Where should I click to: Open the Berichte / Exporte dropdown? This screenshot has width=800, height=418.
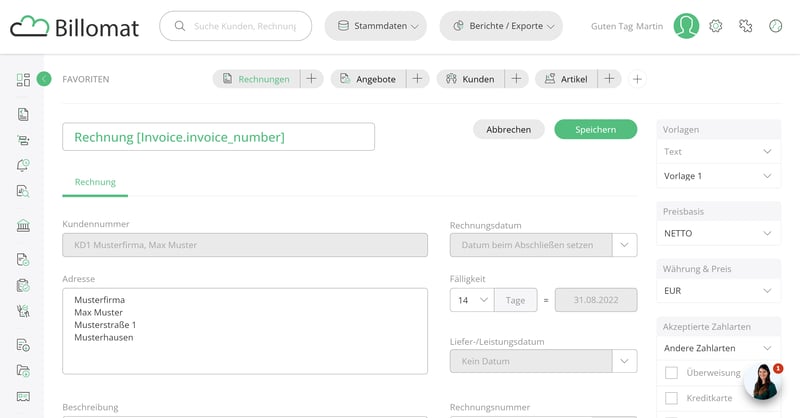[x=501, y=26]
